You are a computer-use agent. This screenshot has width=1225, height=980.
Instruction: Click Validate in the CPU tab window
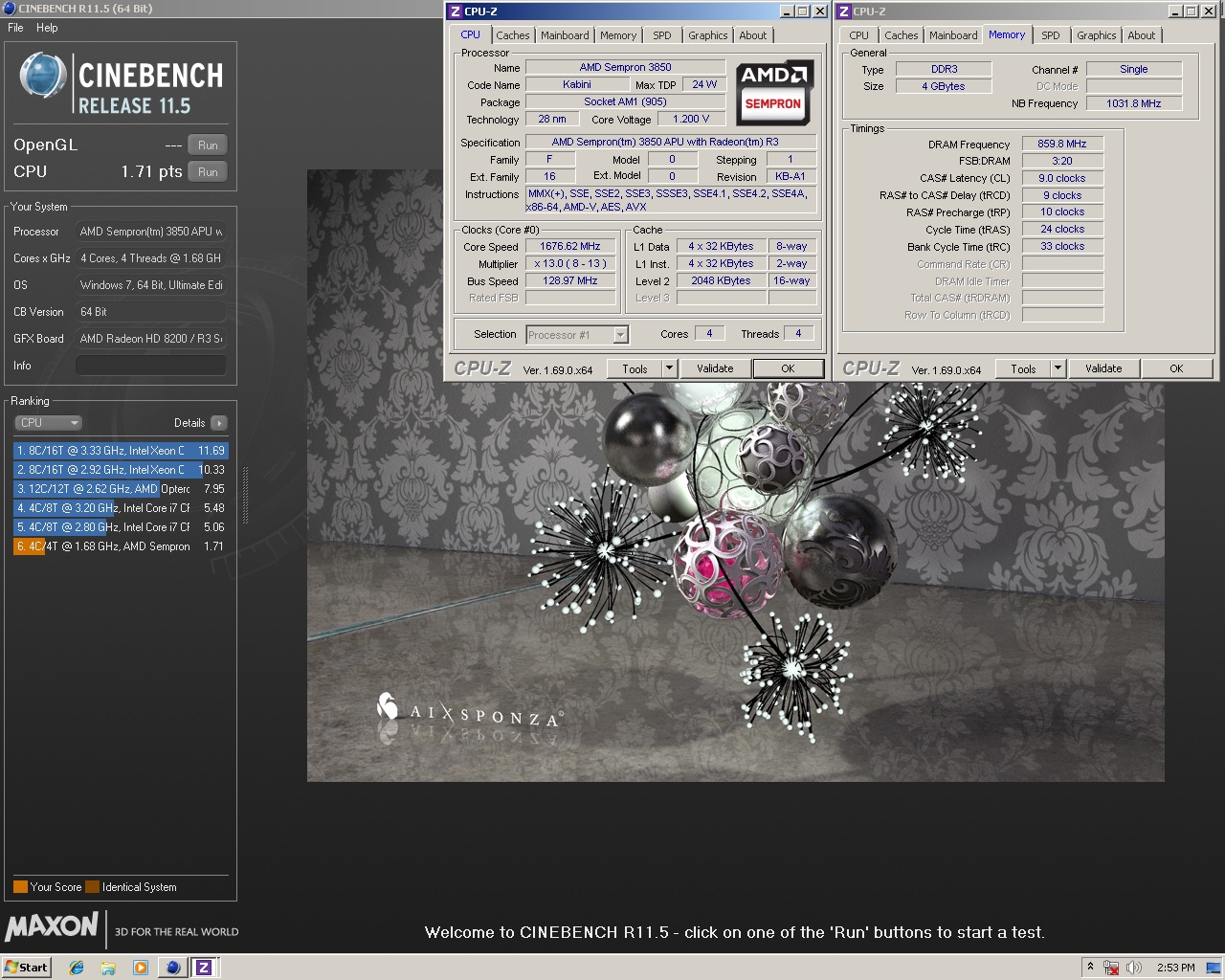coord(715,368)
